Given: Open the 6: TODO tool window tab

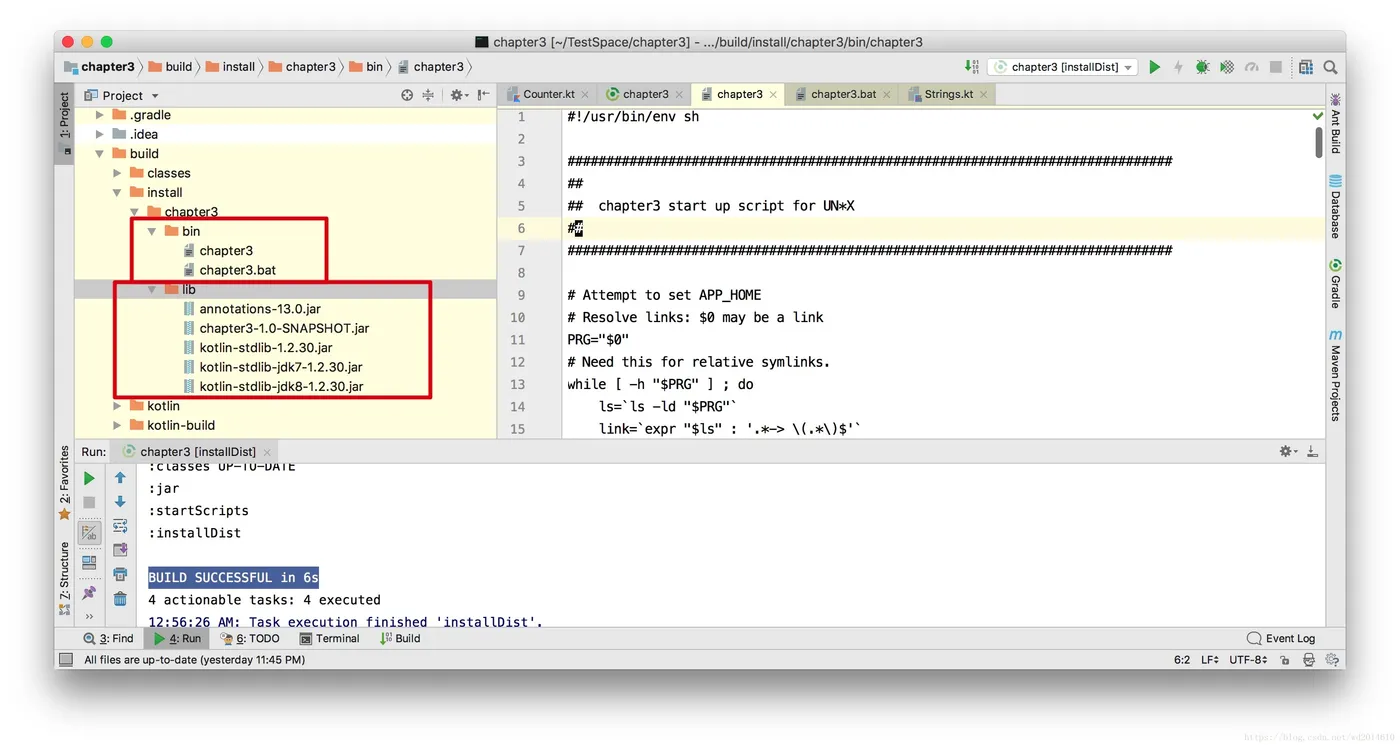Looking at the screenshot, I should tap(250, 638).
